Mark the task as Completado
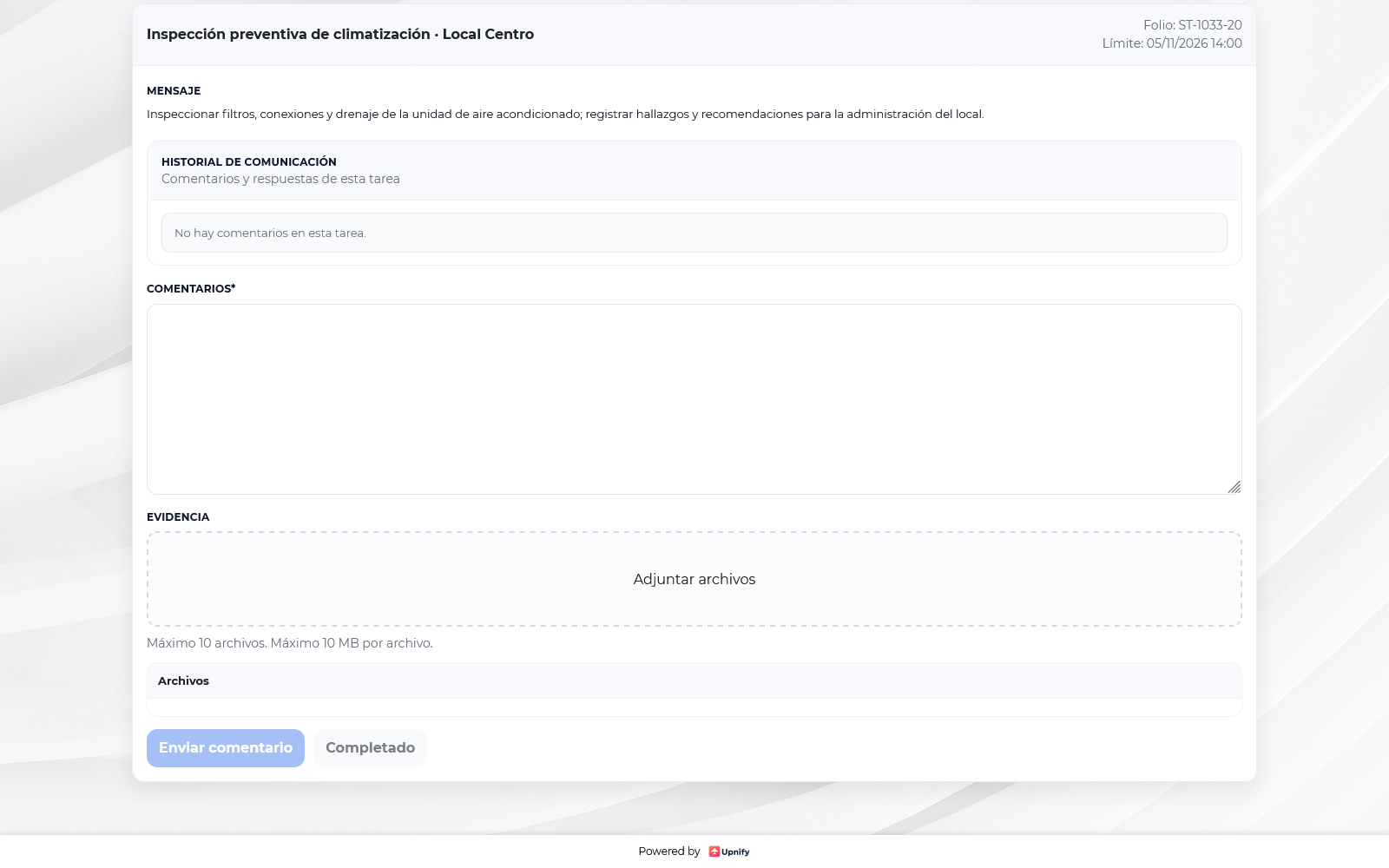 pyautogui.click(x=370, y=748)
